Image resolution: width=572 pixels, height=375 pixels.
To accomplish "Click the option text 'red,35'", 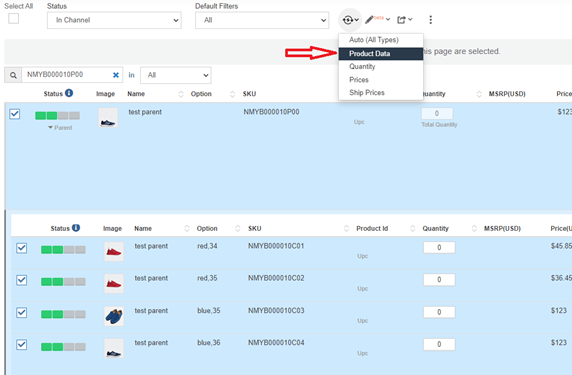I will tap(207, 278).
